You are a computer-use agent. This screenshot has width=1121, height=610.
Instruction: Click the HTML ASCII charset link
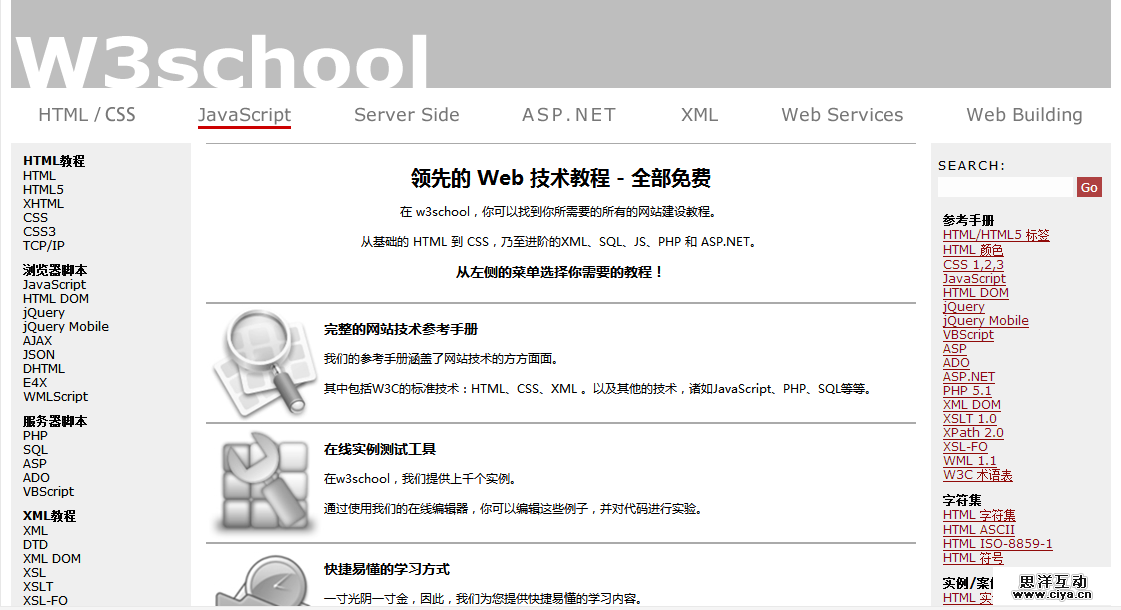[978, 530]
